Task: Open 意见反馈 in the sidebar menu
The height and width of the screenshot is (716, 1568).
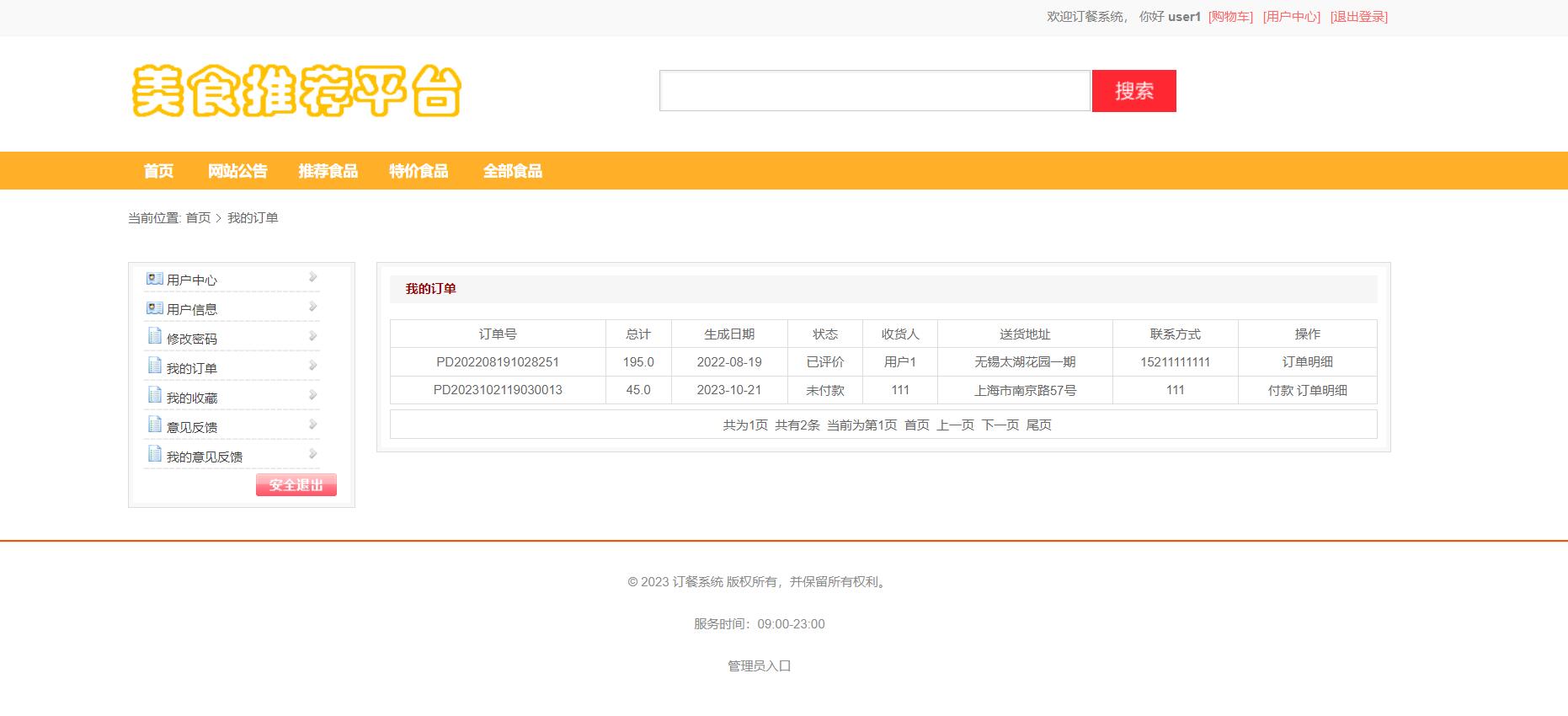Action: (192, 427)
